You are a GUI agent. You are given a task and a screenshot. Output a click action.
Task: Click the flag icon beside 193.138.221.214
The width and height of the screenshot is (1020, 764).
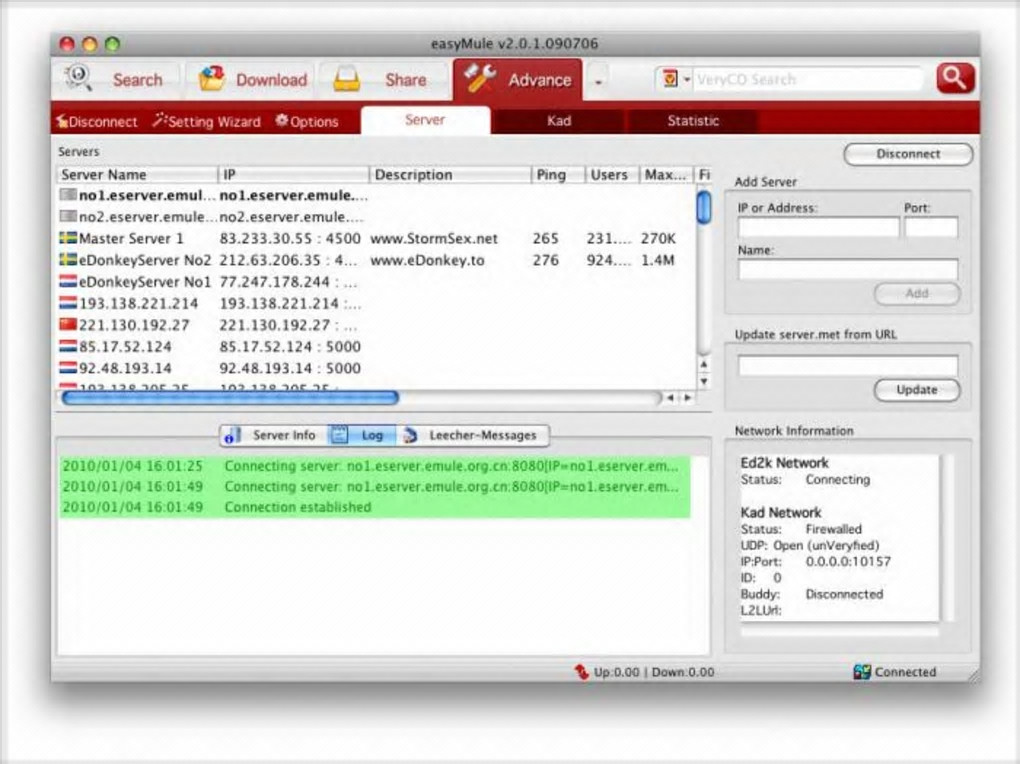(68, 303)
